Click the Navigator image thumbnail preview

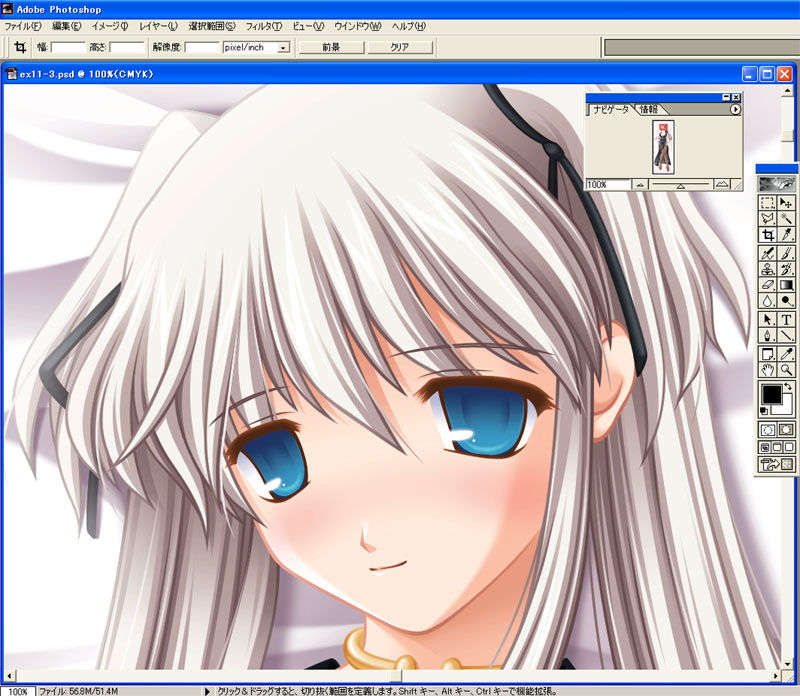pos(663,147)
